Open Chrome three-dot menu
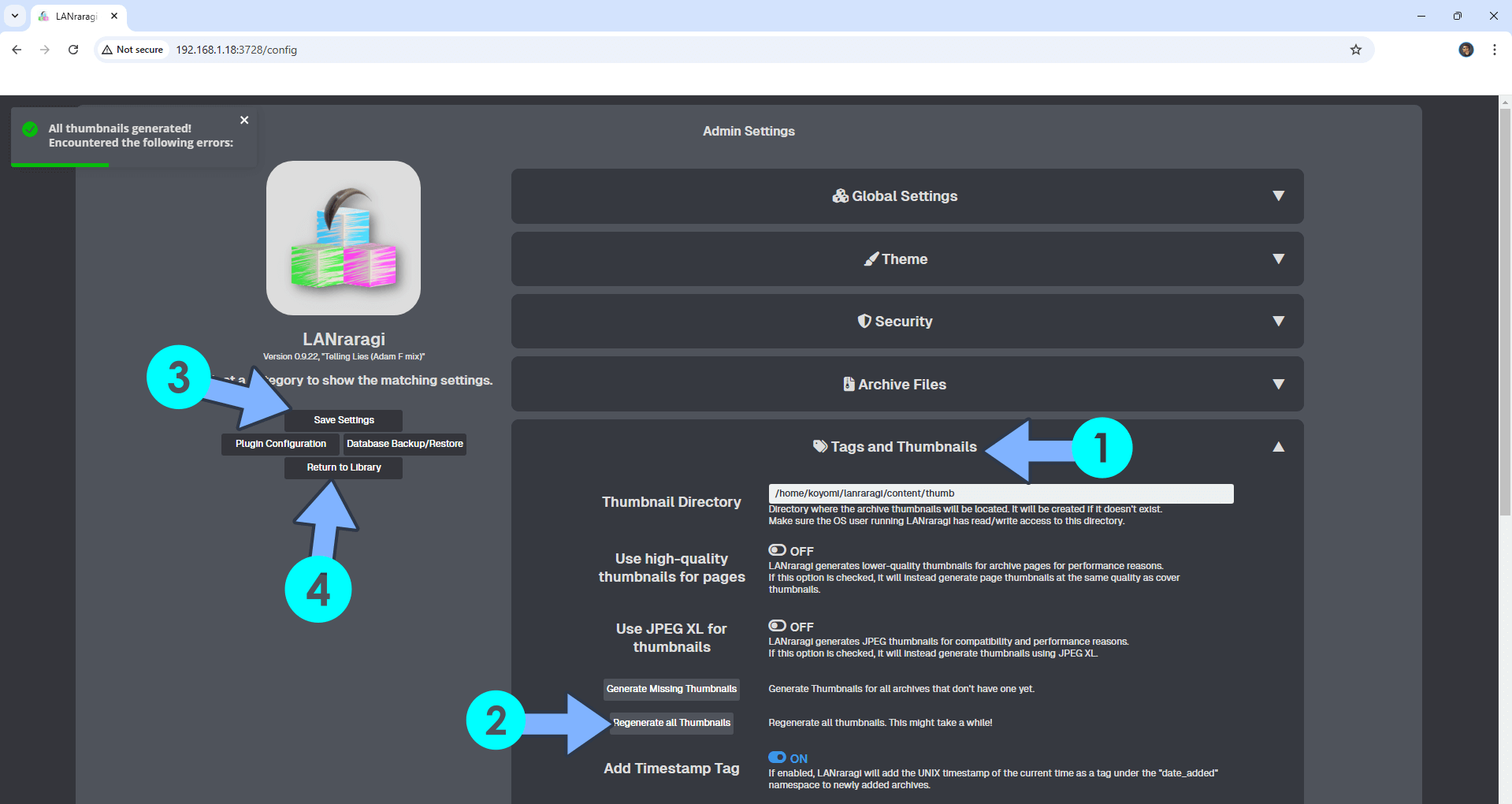This screenshot has height=804, width=1512. [x=1495, y=50]
